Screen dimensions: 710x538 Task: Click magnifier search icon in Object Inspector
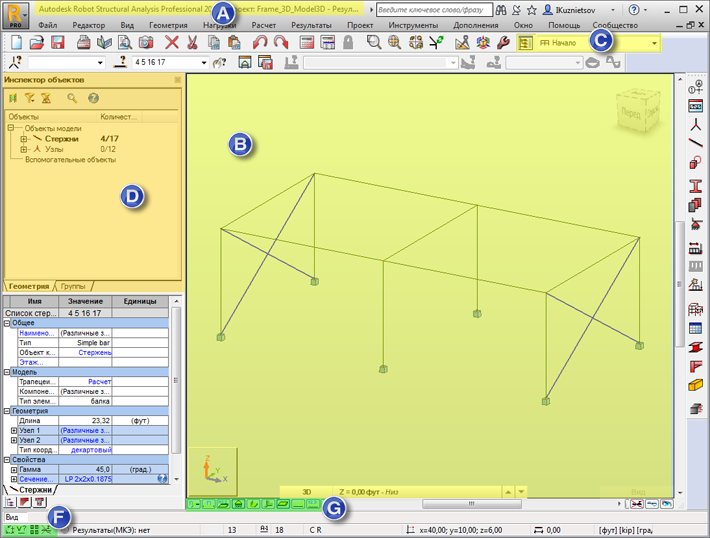point(72,98)
